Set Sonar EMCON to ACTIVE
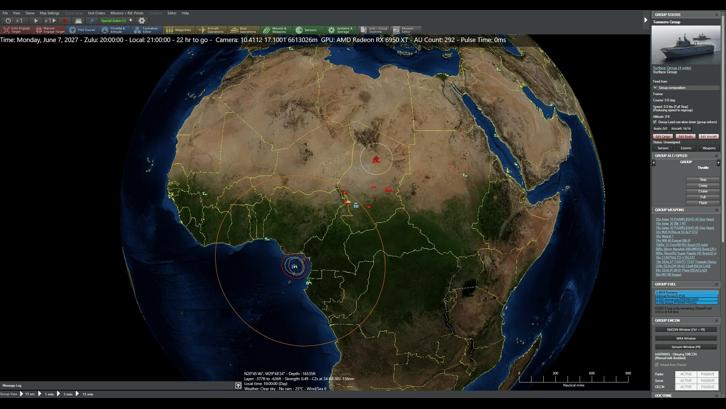The image size is (726, 409). click(686, 381)
